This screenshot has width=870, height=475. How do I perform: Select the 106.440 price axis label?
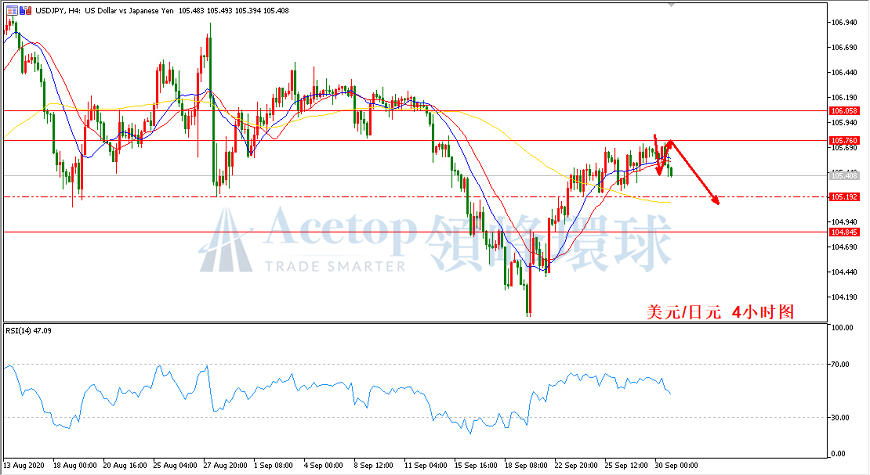(x=844, y=73)
